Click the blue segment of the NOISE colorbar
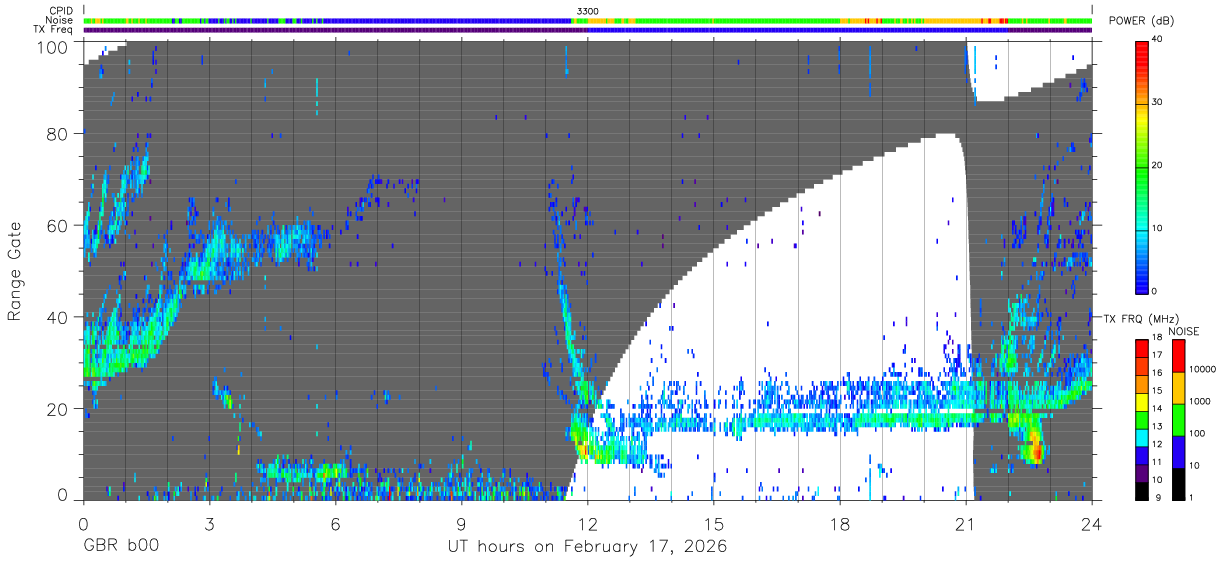The image size is (1228, 567). tap(1177, 451)
